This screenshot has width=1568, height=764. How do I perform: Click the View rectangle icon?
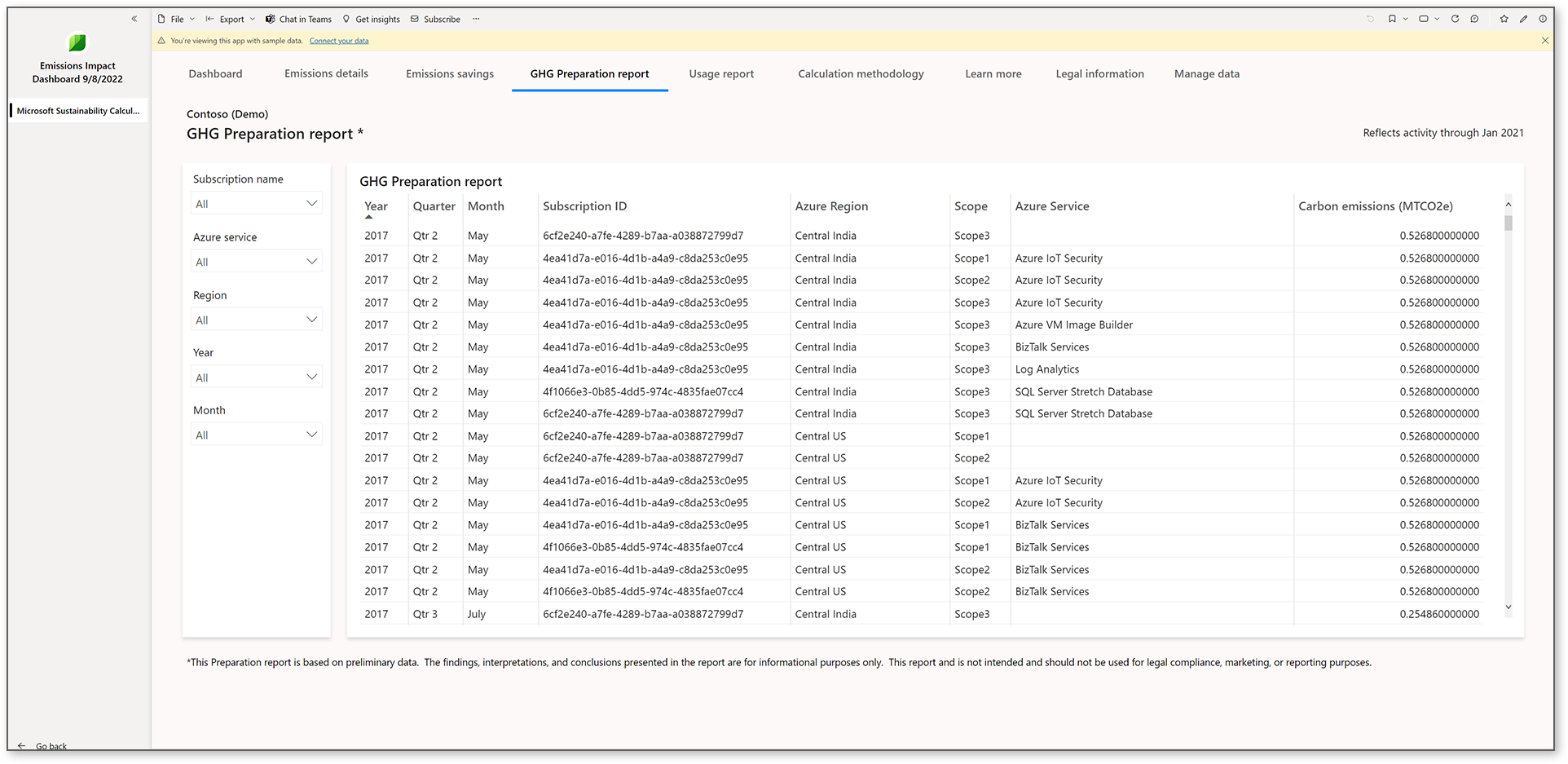pyautogui.click(x=1424, y=19)
